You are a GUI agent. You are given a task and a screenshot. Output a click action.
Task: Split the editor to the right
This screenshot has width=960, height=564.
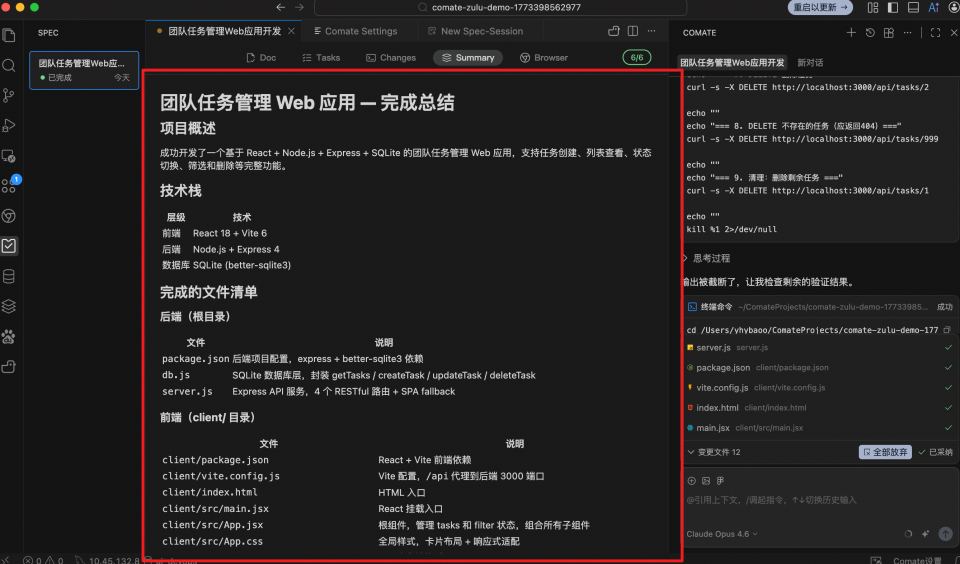click(x=633, y=31)
